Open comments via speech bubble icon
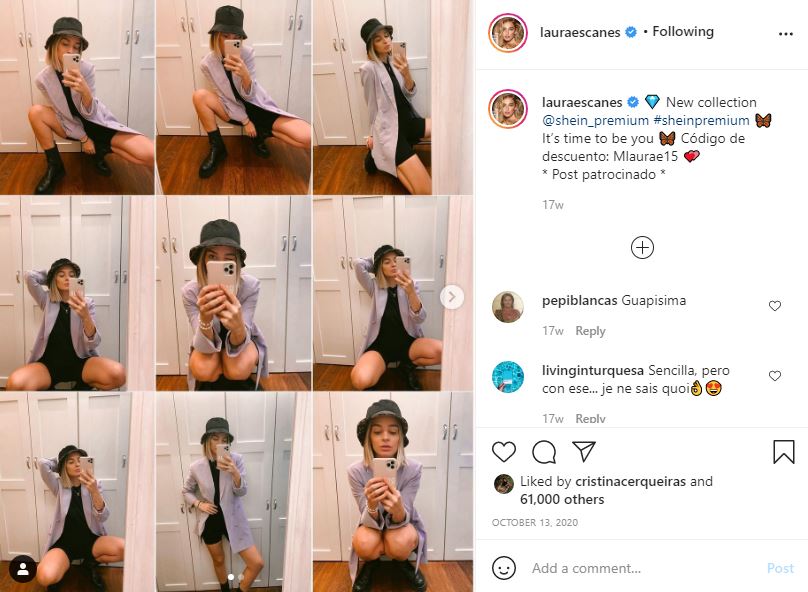 click(x=544, y=452)
